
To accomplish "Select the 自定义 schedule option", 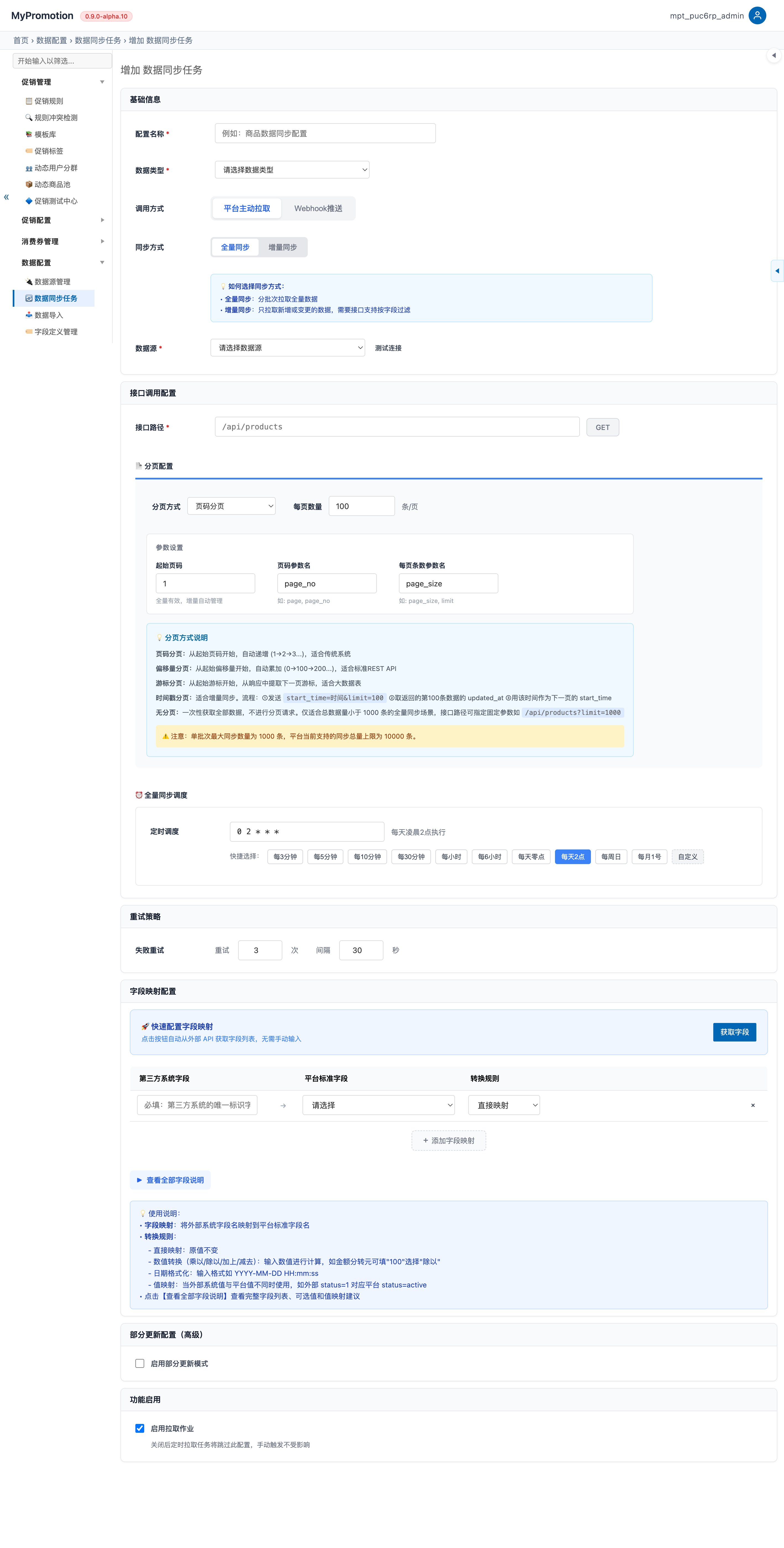I will 688,857.
